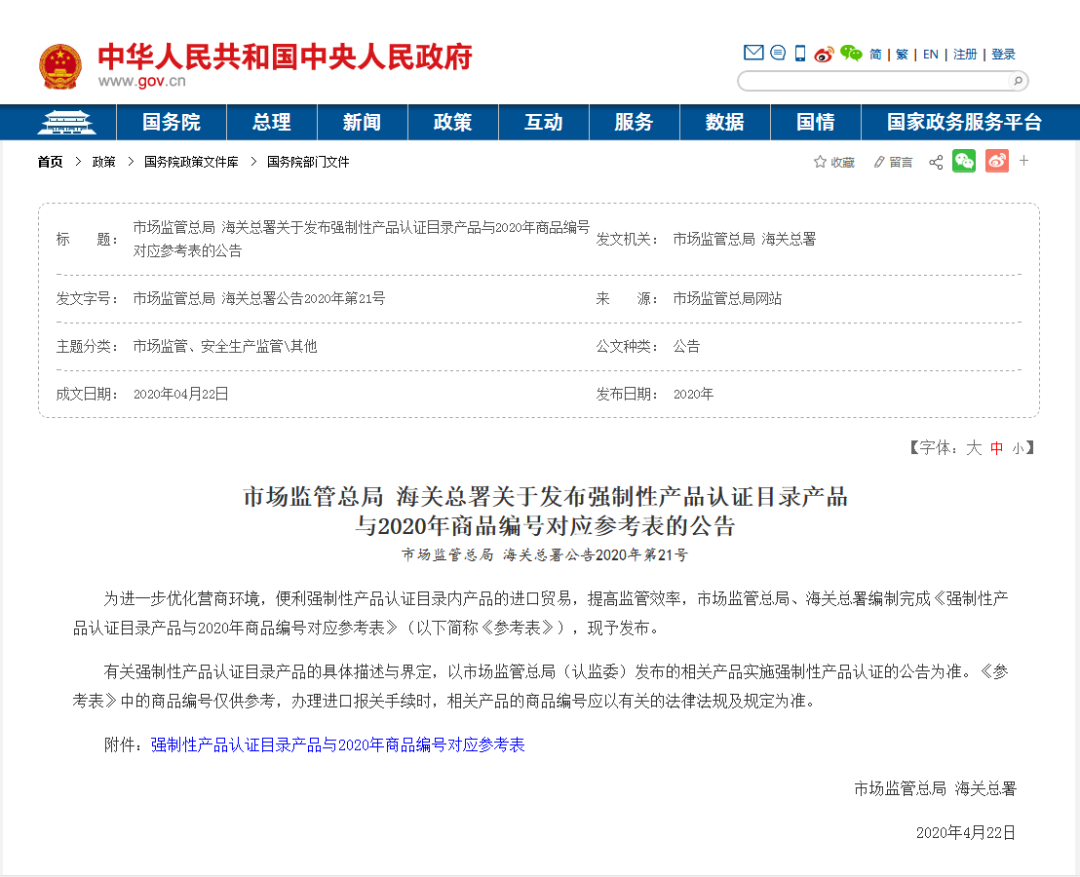Toggle 收藏 to favorite this document
This screenshot has height=877, width=1080.
[x=834, y=161]
